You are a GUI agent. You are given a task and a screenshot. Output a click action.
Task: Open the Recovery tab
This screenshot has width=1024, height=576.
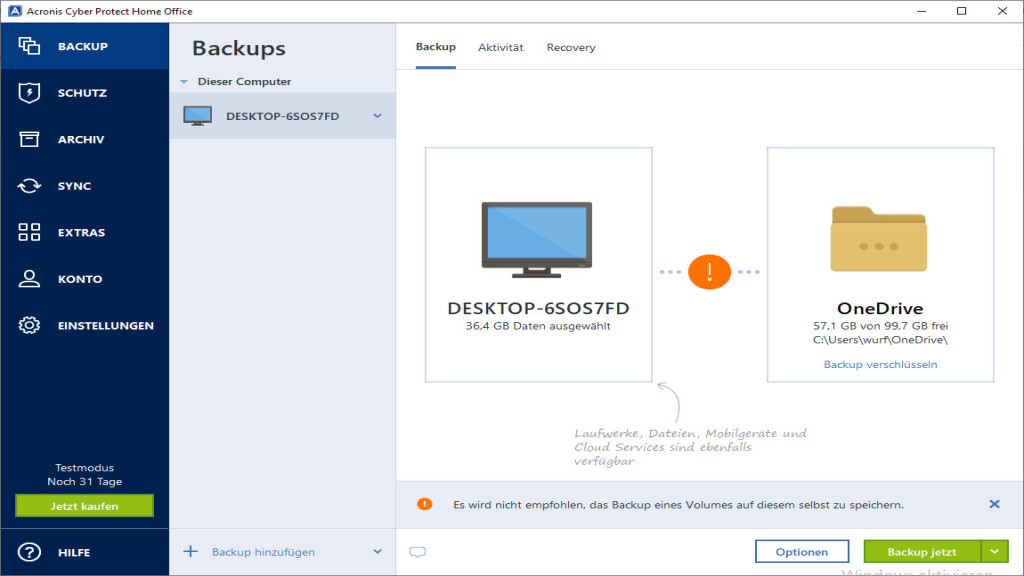click(x=570, y=46)
